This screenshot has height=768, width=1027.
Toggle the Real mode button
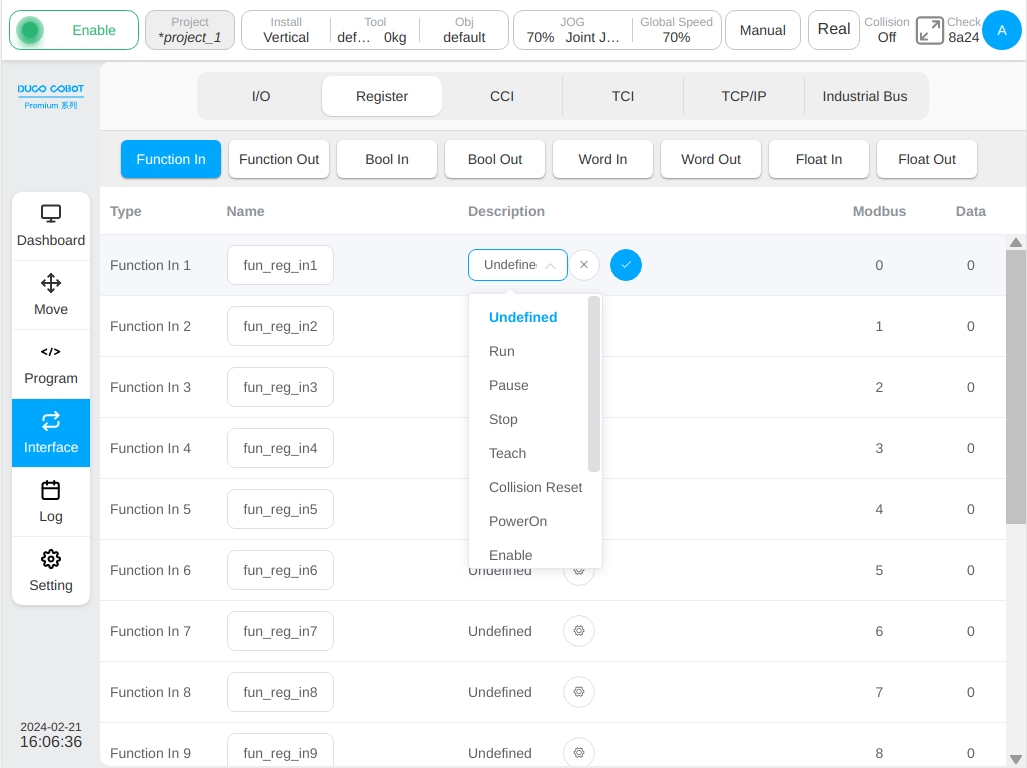click(833, 29)
